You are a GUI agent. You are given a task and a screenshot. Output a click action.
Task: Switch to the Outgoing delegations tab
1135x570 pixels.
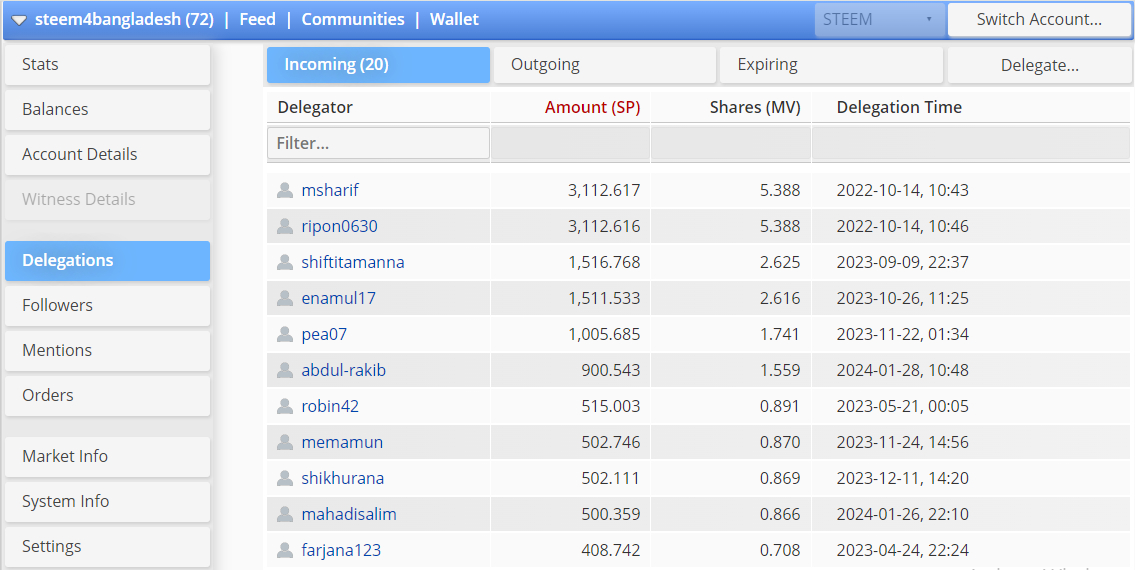605,65
